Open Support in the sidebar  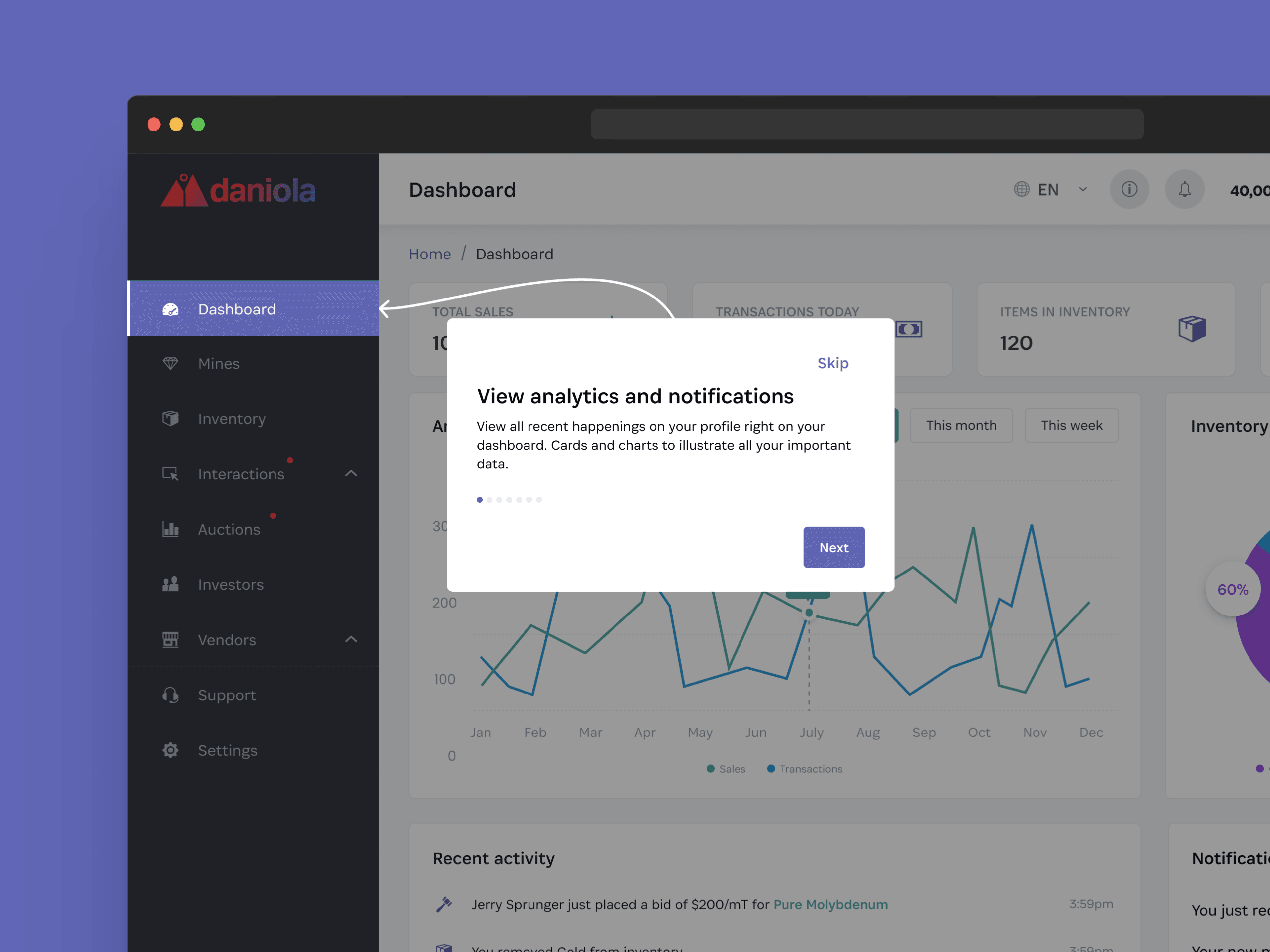coord(253,695)
